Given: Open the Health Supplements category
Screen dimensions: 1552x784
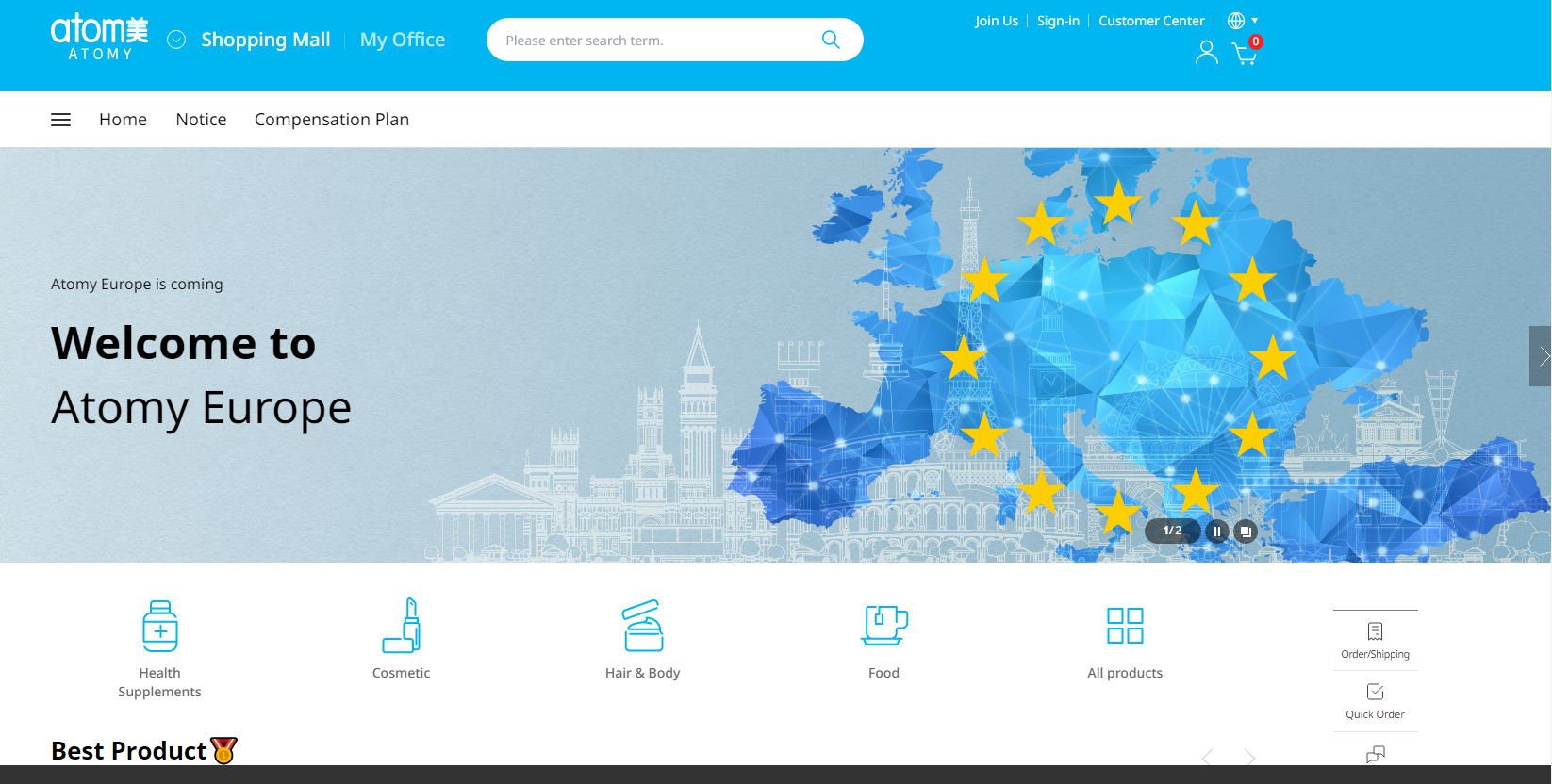Looking at the screenshot, I should (160, 649).
